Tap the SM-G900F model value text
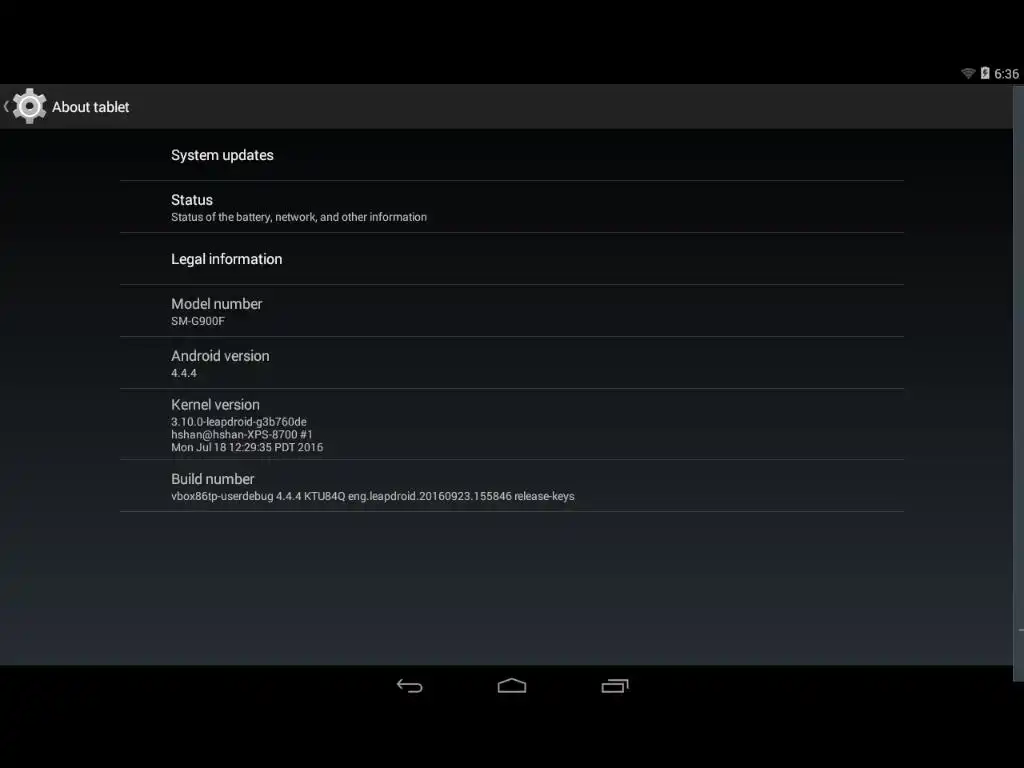This screenshot has height=768, width=1024. (198, 321)
